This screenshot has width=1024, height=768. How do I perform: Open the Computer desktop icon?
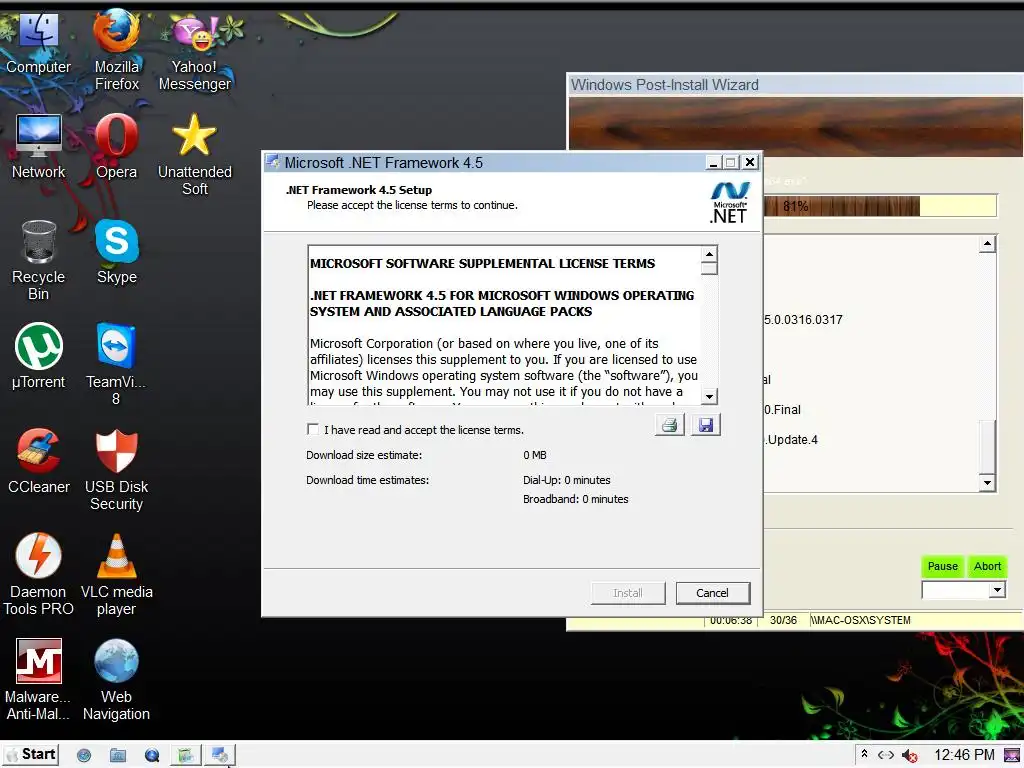point(38,44)
